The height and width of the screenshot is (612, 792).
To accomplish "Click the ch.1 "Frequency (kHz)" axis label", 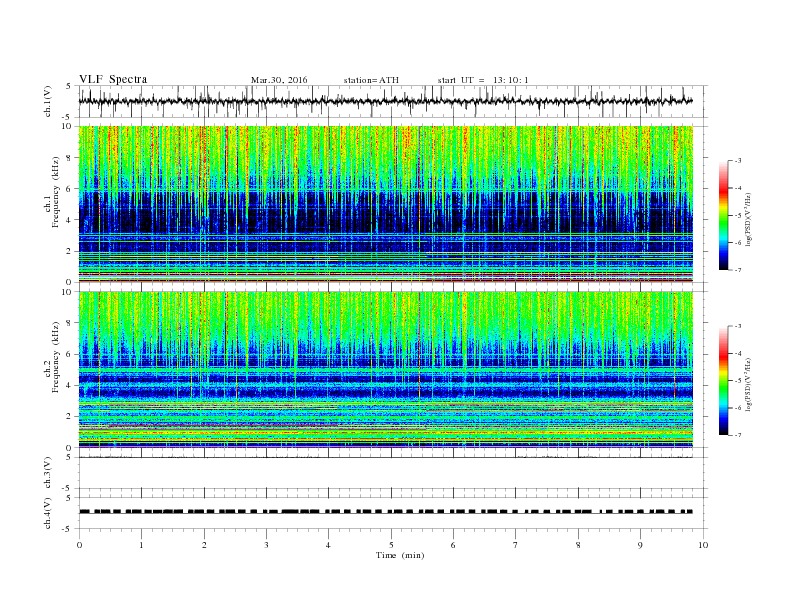I will [x=56, y=192].
